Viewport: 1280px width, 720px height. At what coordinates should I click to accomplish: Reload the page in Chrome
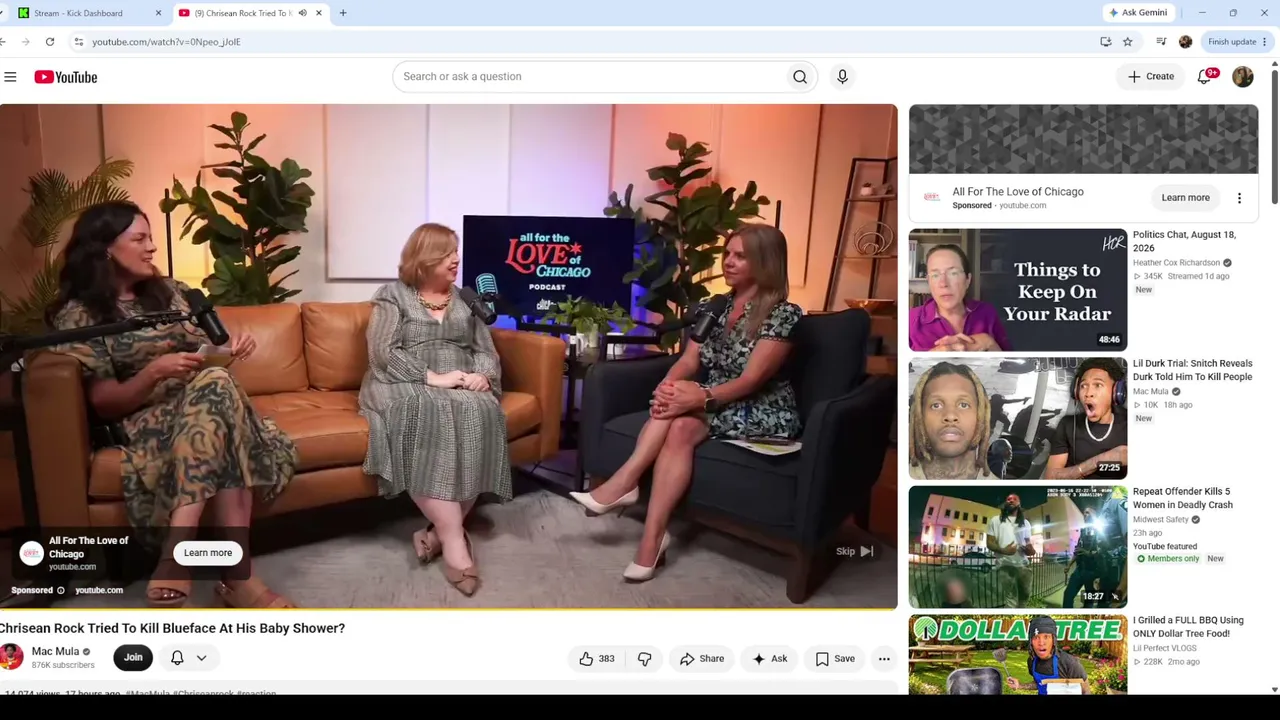[x=50, y=42]
